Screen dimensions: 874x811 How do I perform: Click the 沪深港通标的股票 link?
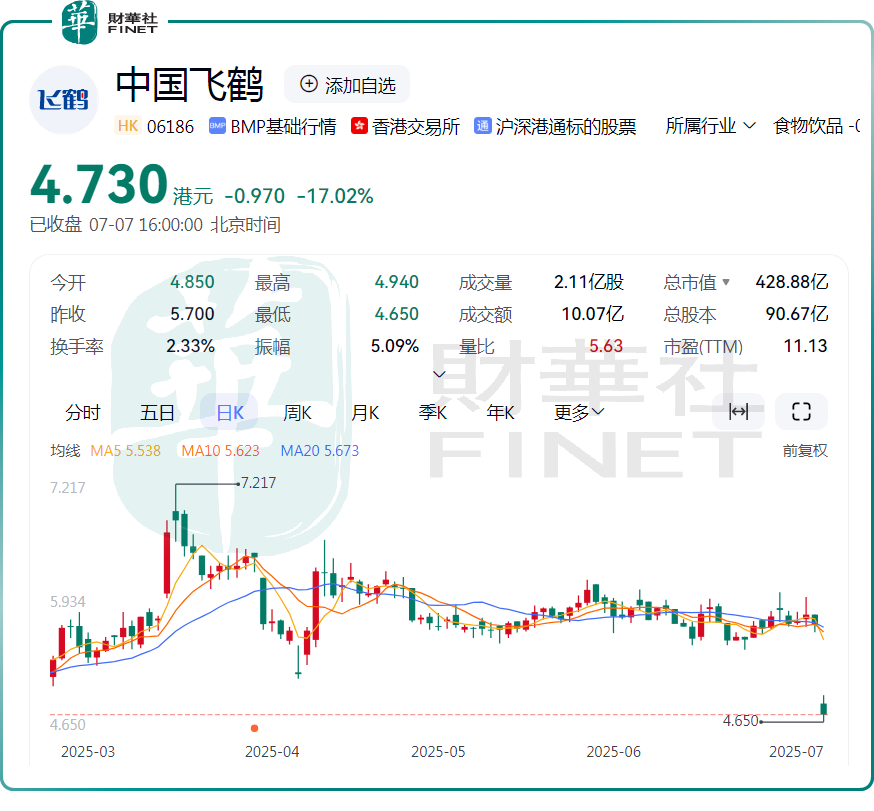(x=566, y=127)
